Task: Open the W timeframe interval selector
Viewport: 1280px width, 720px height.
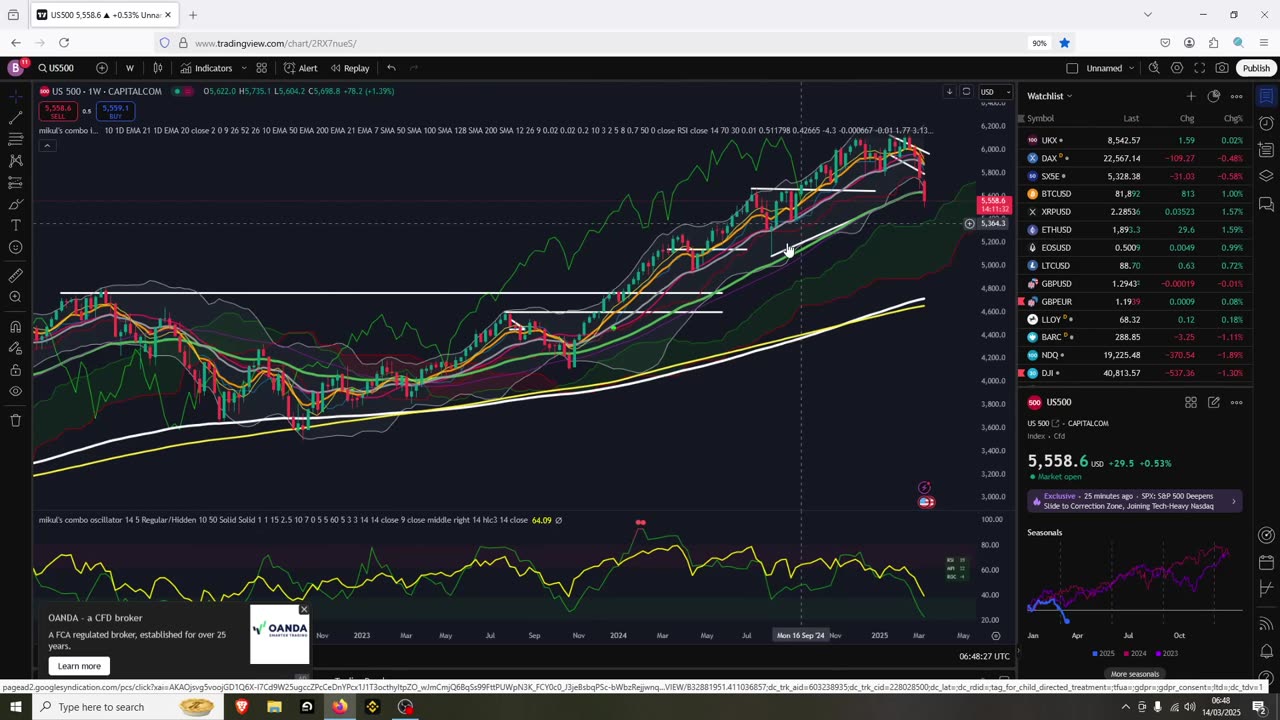Action: (x=129, y=68)
